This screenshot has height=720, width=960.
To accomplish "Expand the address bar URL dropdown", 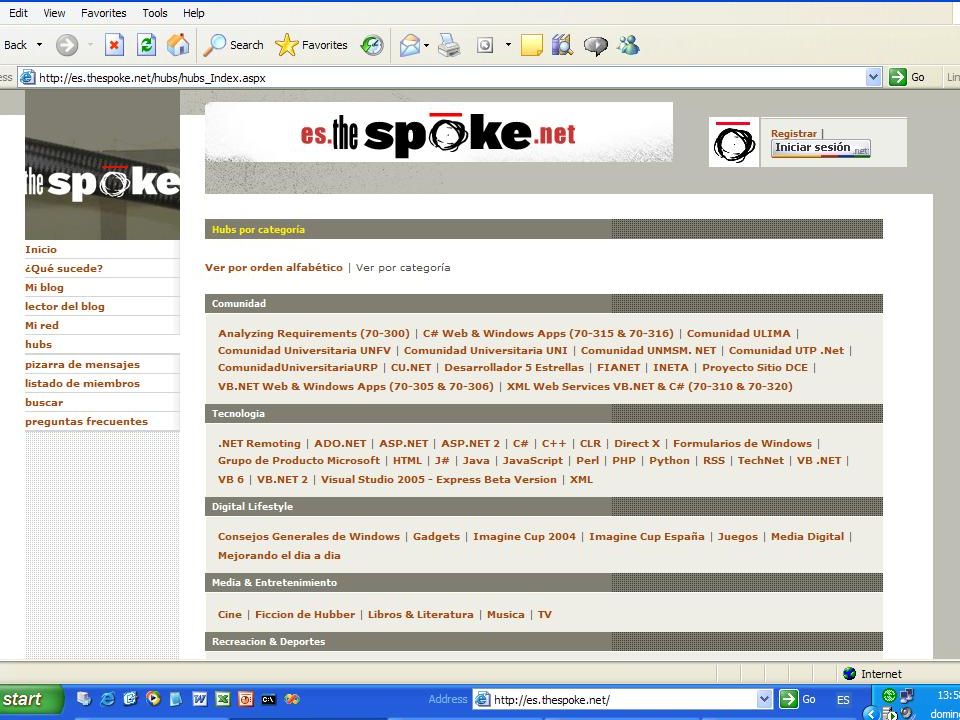I will tap(874, 77).
